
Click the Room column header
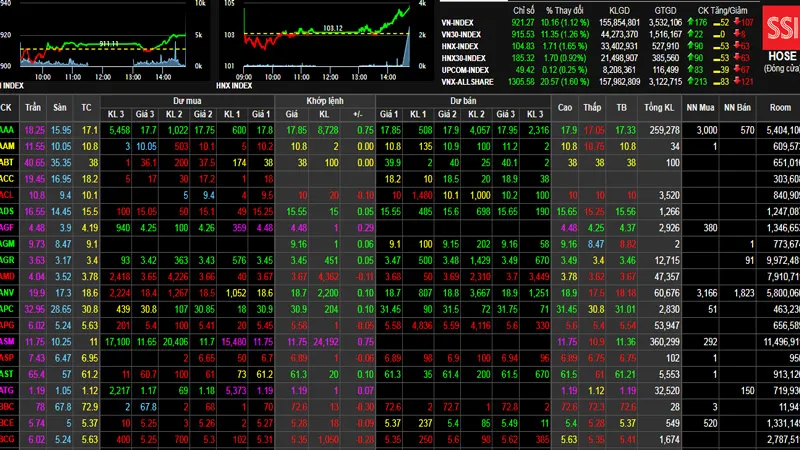(780, 107)
